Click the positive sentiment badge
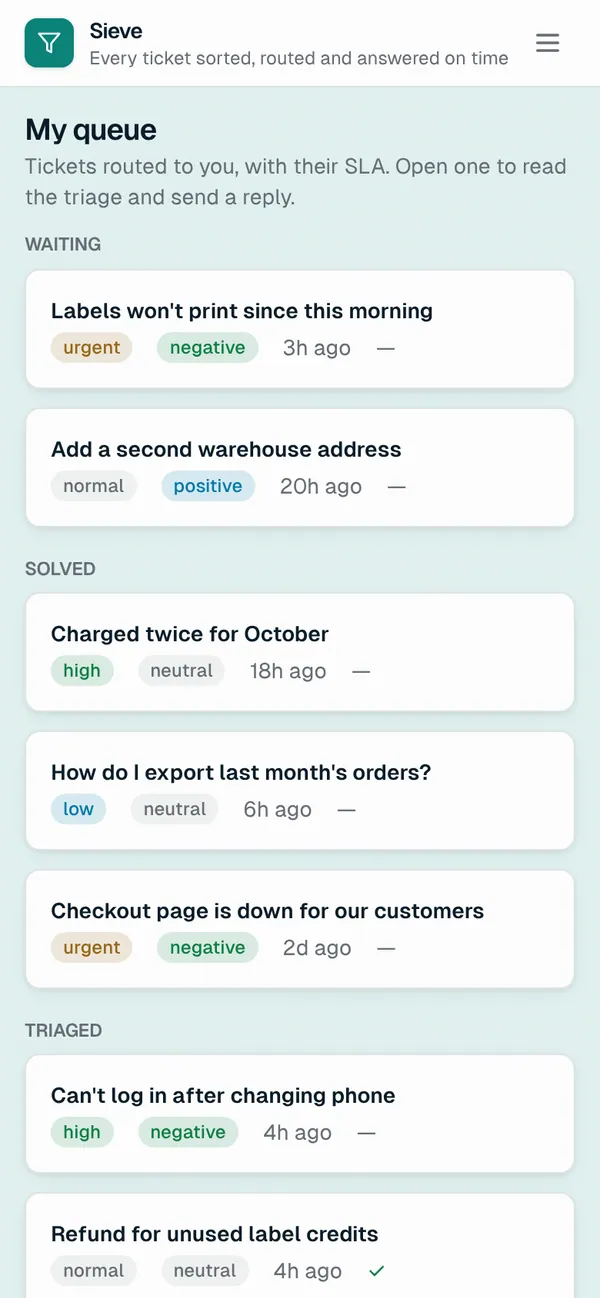Image resolution: width=600 pixels, height=1298 pixels. point(208,486)
